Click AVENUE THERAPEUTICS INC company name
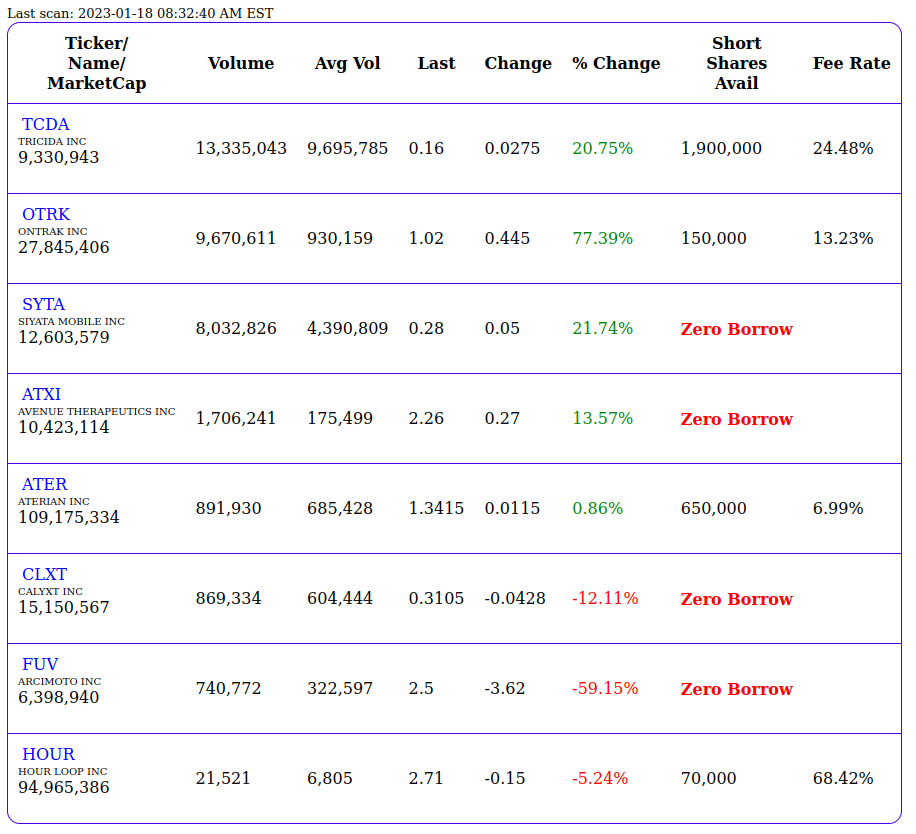This screenshot has width=916, height=834. pyautogui.click(x=96, y=411)
